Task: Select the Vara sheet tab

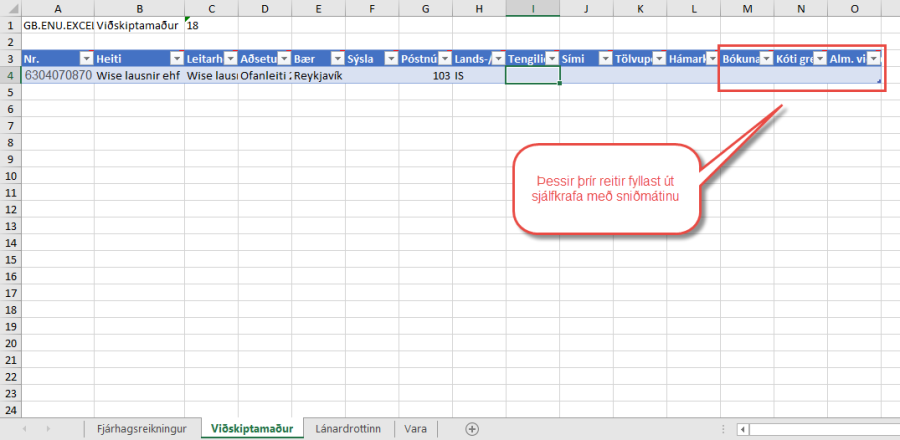Action: 416,429
